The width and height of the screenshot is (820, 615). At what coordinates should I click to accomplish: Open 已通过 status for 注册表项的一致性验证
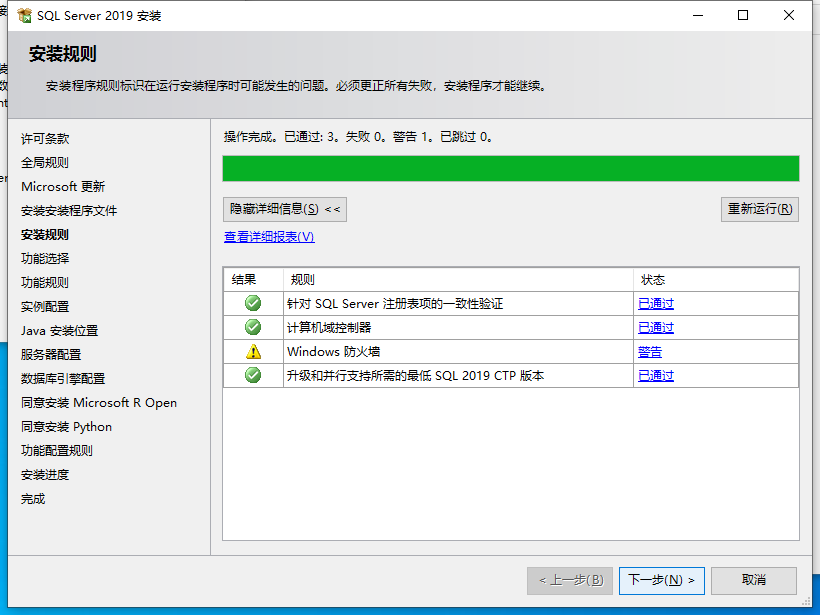pyautogui.click(x=656, y=304)
